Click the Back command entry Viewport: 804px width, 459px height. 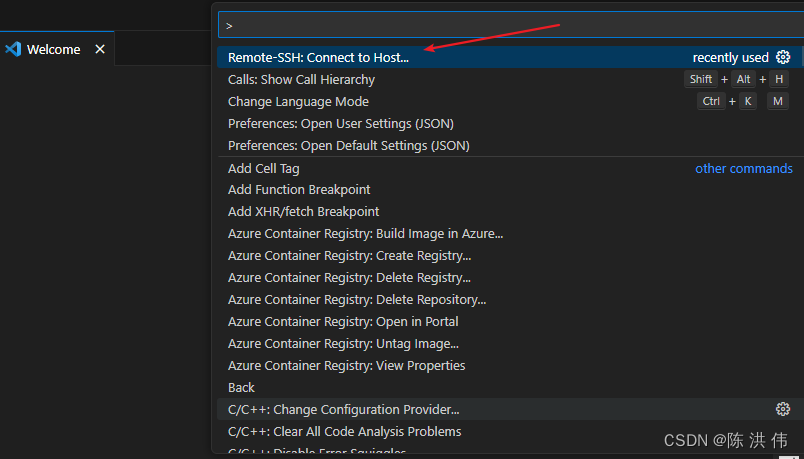click(241, 387)
